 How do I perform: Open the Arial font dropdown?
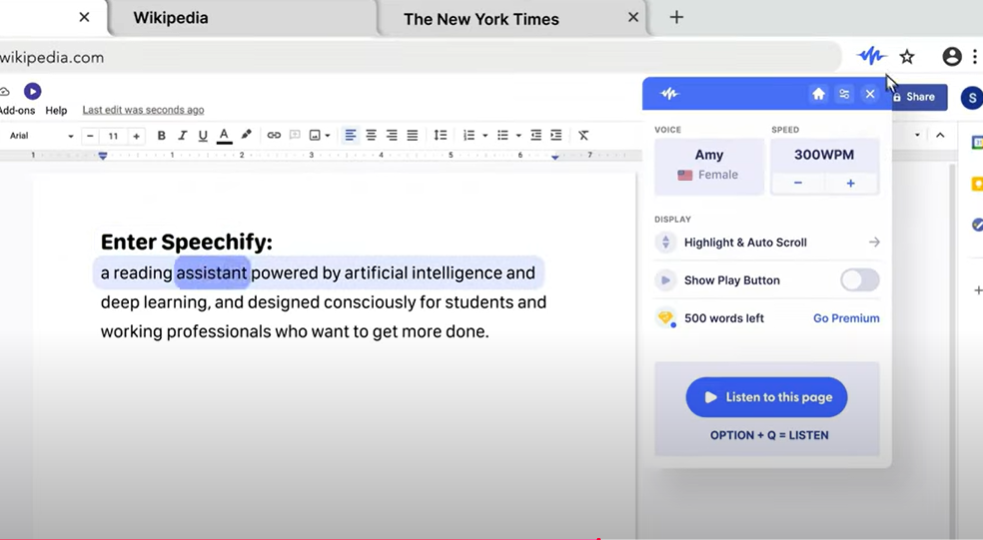click(41, 136)
